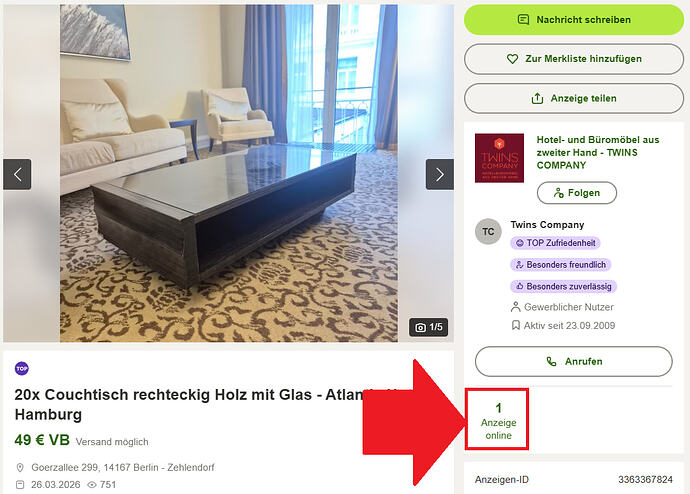Click the Nachricht schreiben button
The width and height of the screenshot is (690, 494).
(574, 20)
